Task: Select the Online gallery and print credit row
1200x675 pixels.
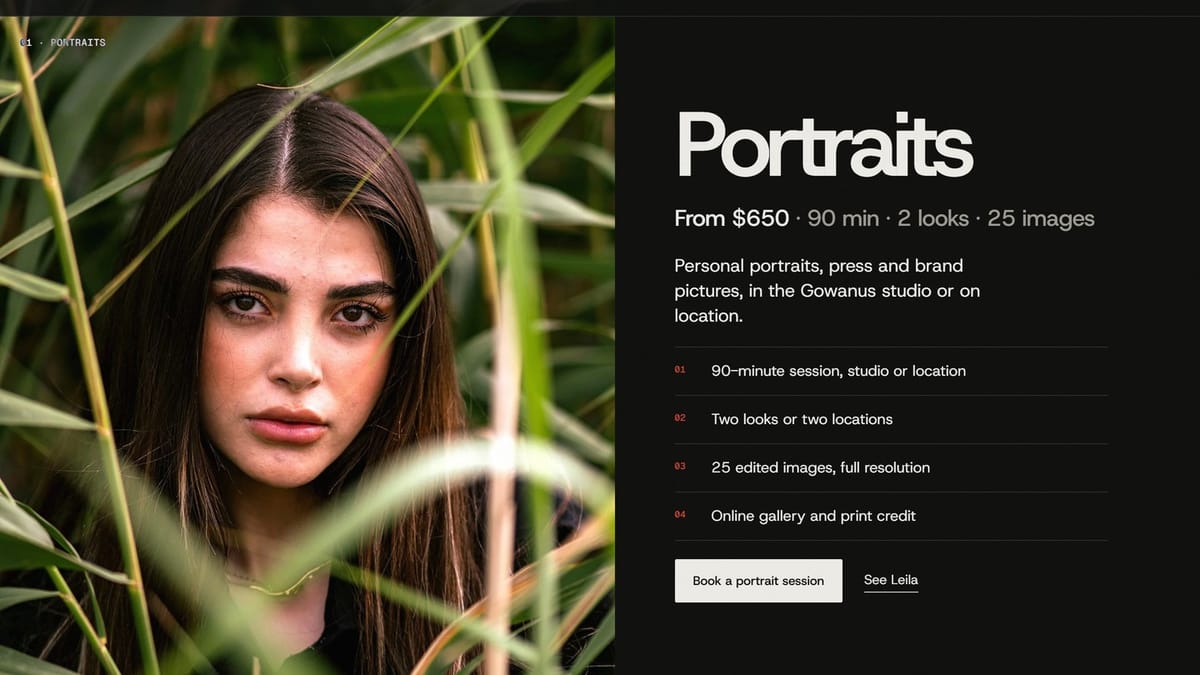Action: click(891, 516)
